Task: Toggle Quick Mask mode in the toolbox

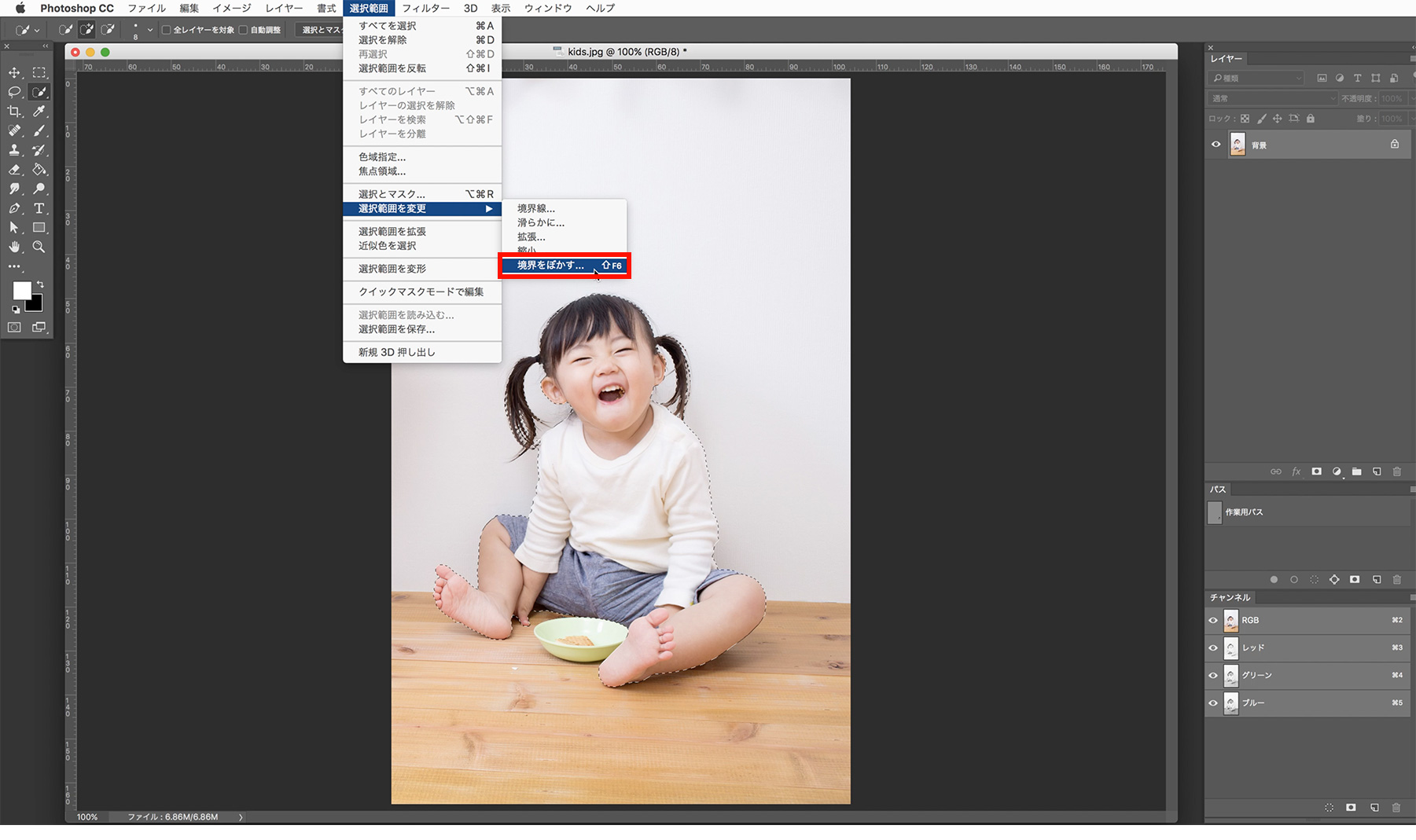Action: pos(14,327)
